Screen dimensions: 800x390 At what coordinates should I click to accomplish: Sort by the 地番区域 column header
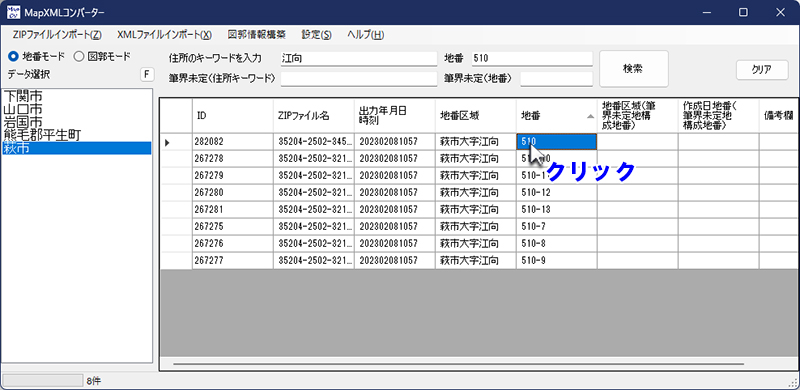pyautogui.click(x=476, y=116)
